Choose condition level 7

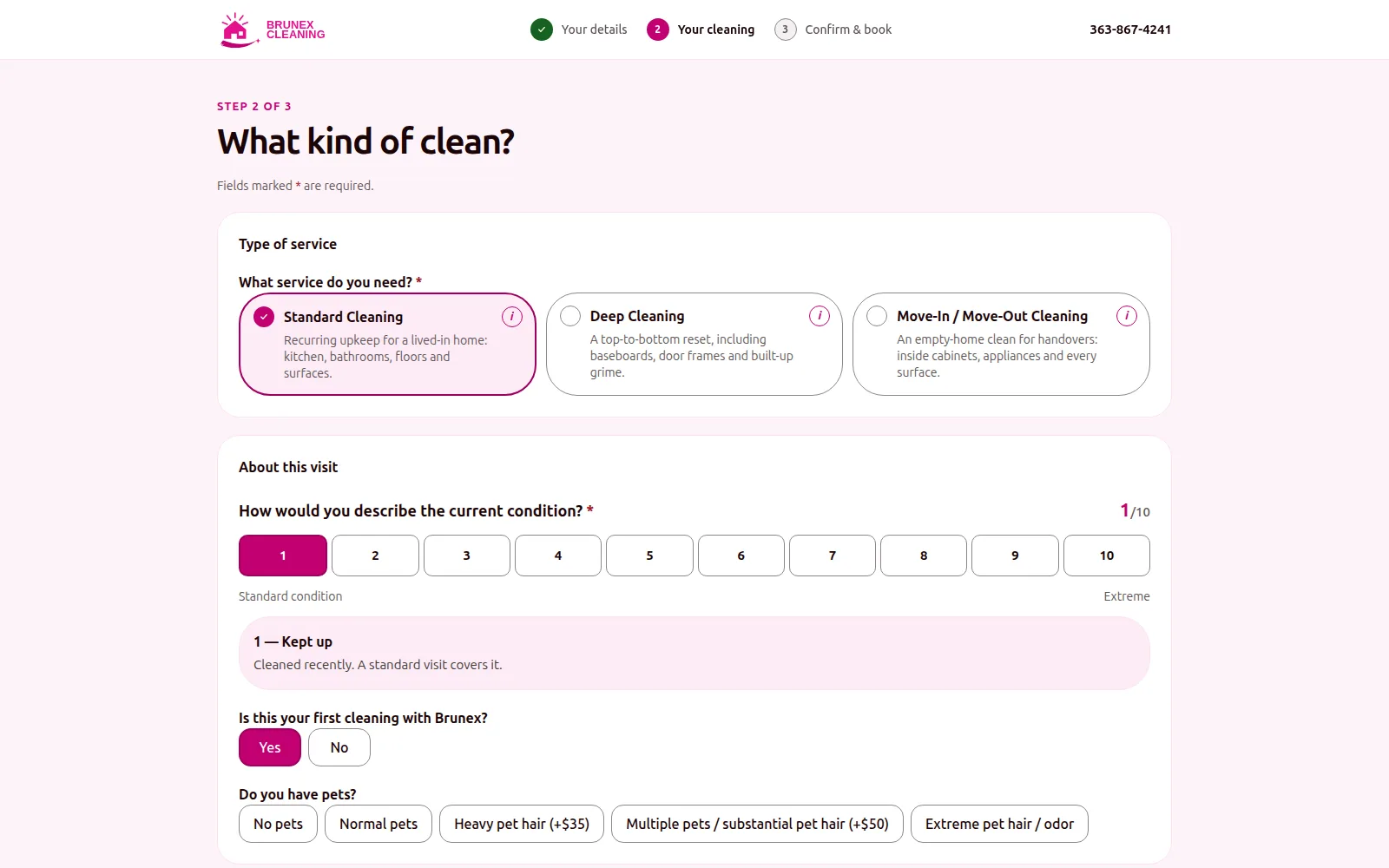[x=833, y=556]
